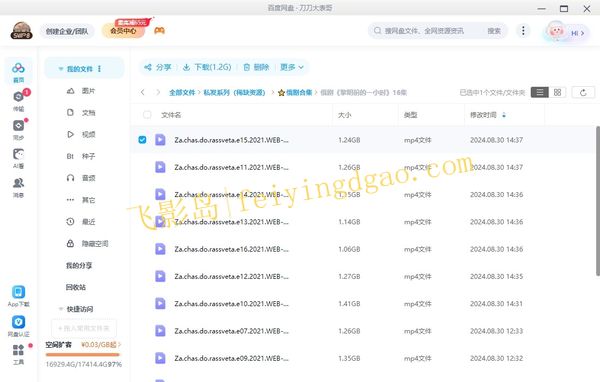Click the 下载(1.2G) download button
Image resolution: width=600 pixels, height=382 pixels.
(207, 67)
